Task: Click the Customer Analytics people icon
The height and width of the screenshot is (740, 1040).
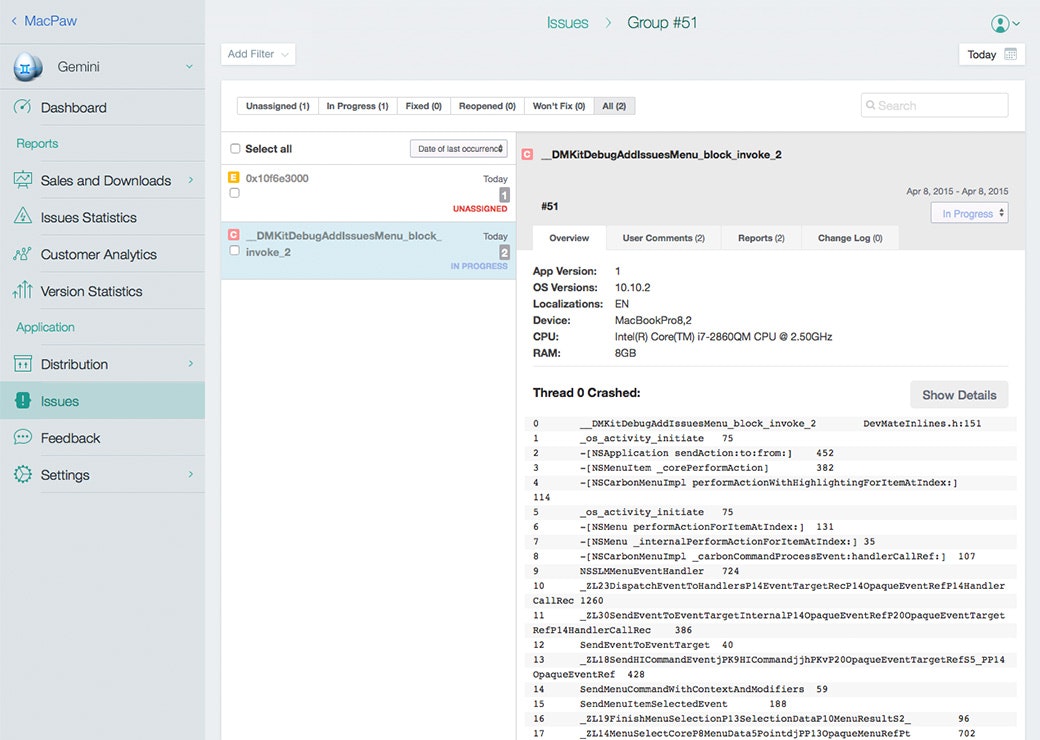Action: [x=23, y=254]
